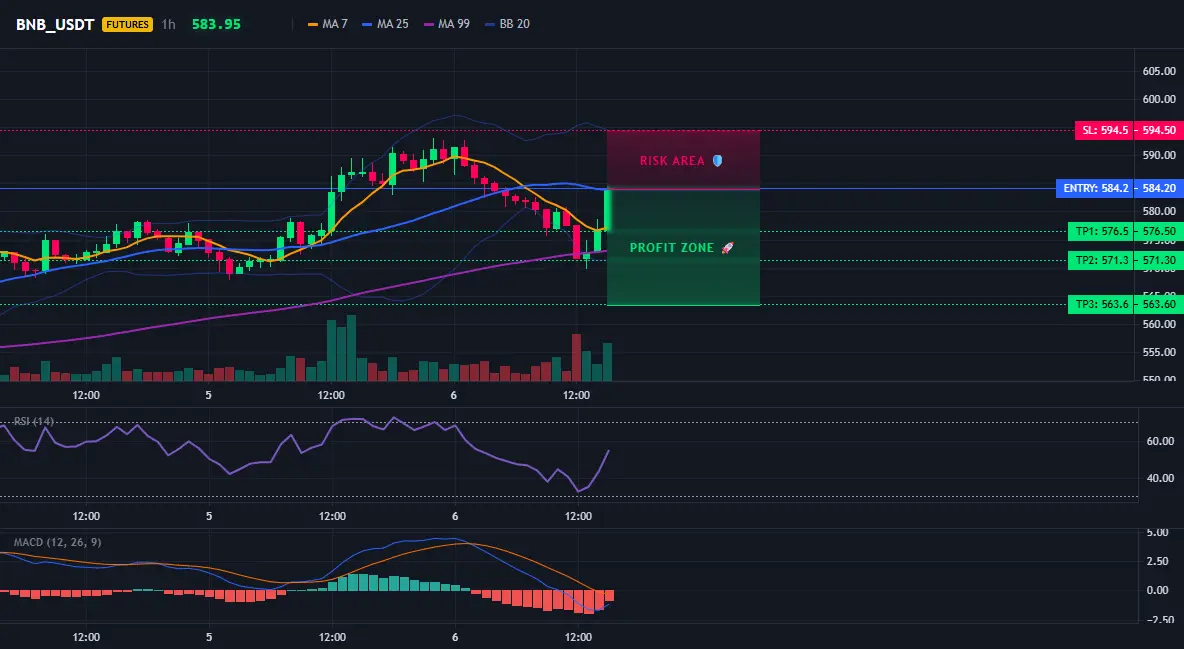This screenshot has height=649, width=1184.
Task: Click the shield icon beside RISK AREA
Action: 717,160
